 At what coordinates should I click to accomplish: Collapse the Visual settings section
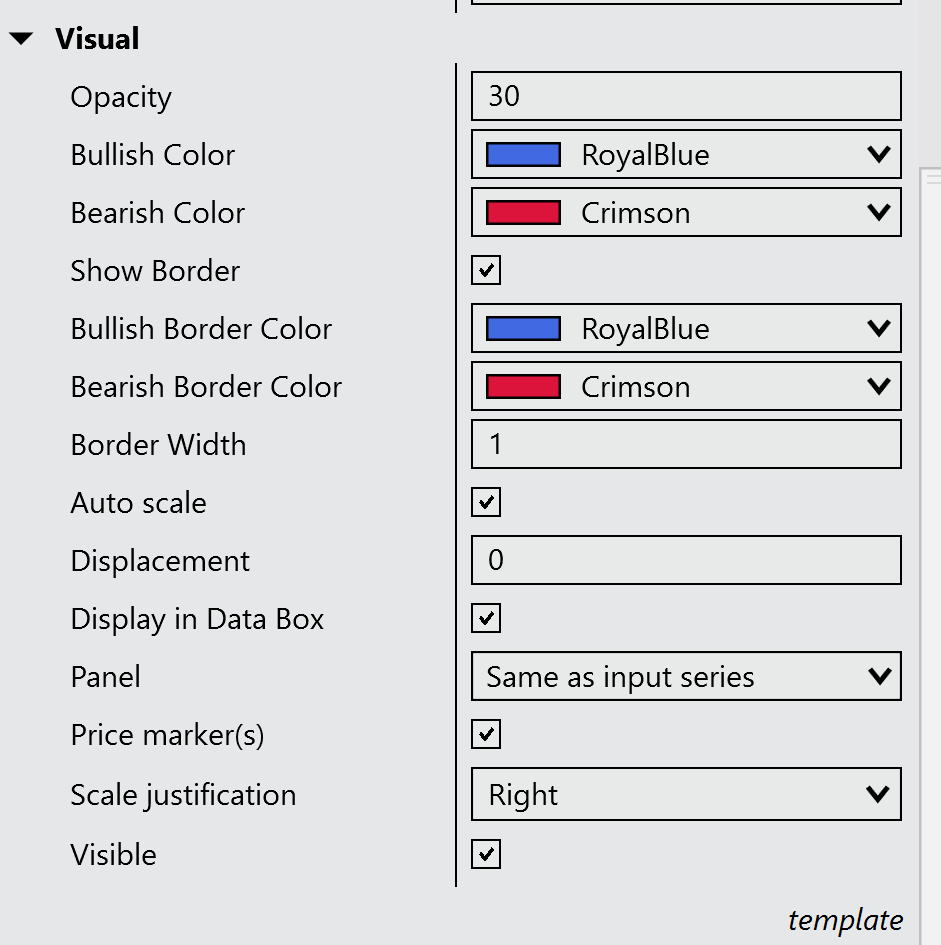pyautogui.click(x=20, y=38)
